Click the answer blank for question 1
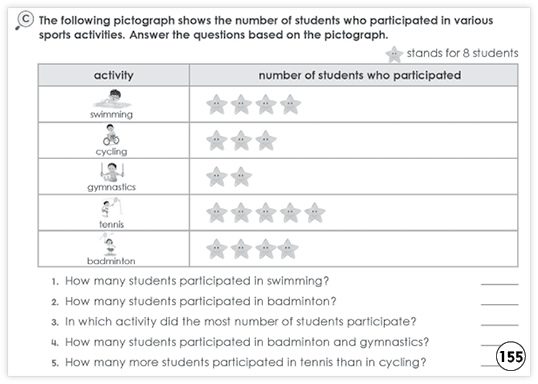This screenshot has width=538, height=384. pyautogui.click(x=500, y=281)
